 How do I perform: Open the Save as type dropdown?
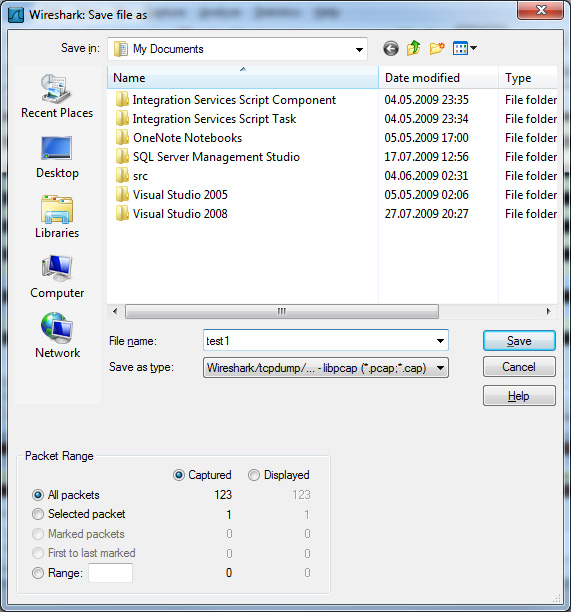click(x=326, y=368)
